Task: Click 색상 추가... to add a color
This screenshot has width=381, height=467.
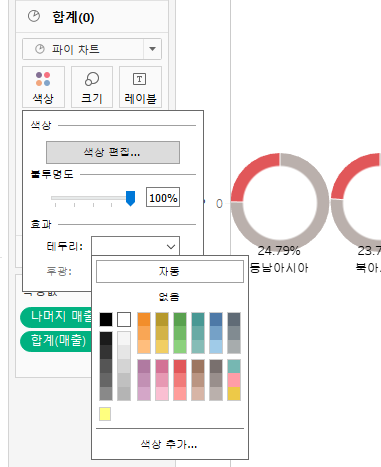Action: [169, 444]
